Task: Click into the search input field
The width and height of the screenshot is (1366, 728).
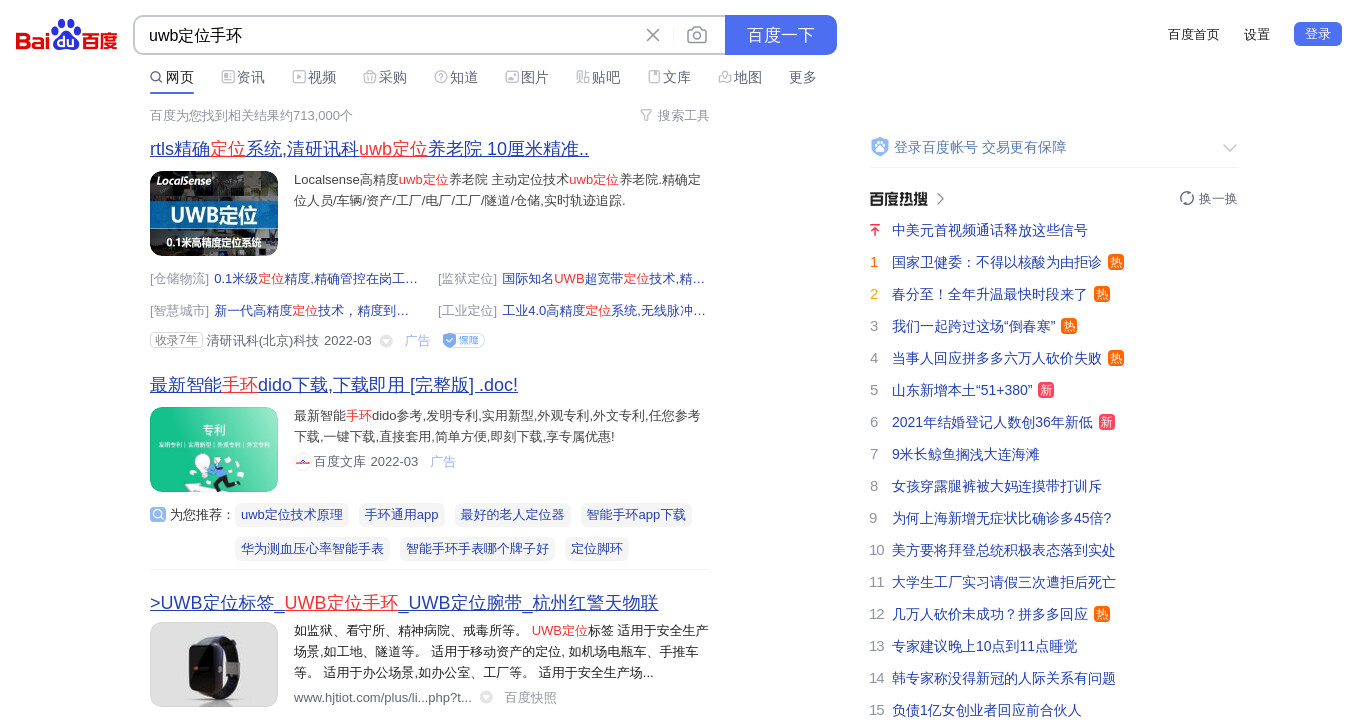Action: click(390, 35)
